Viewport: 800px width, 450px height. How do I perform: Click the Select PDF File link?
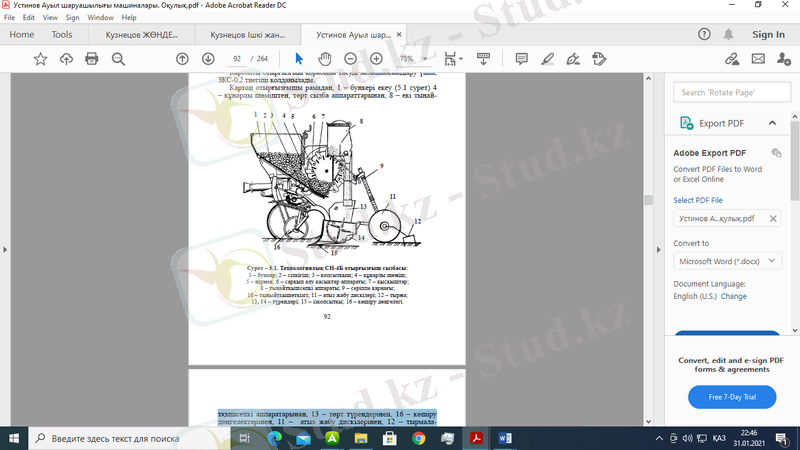pos(706,200)
